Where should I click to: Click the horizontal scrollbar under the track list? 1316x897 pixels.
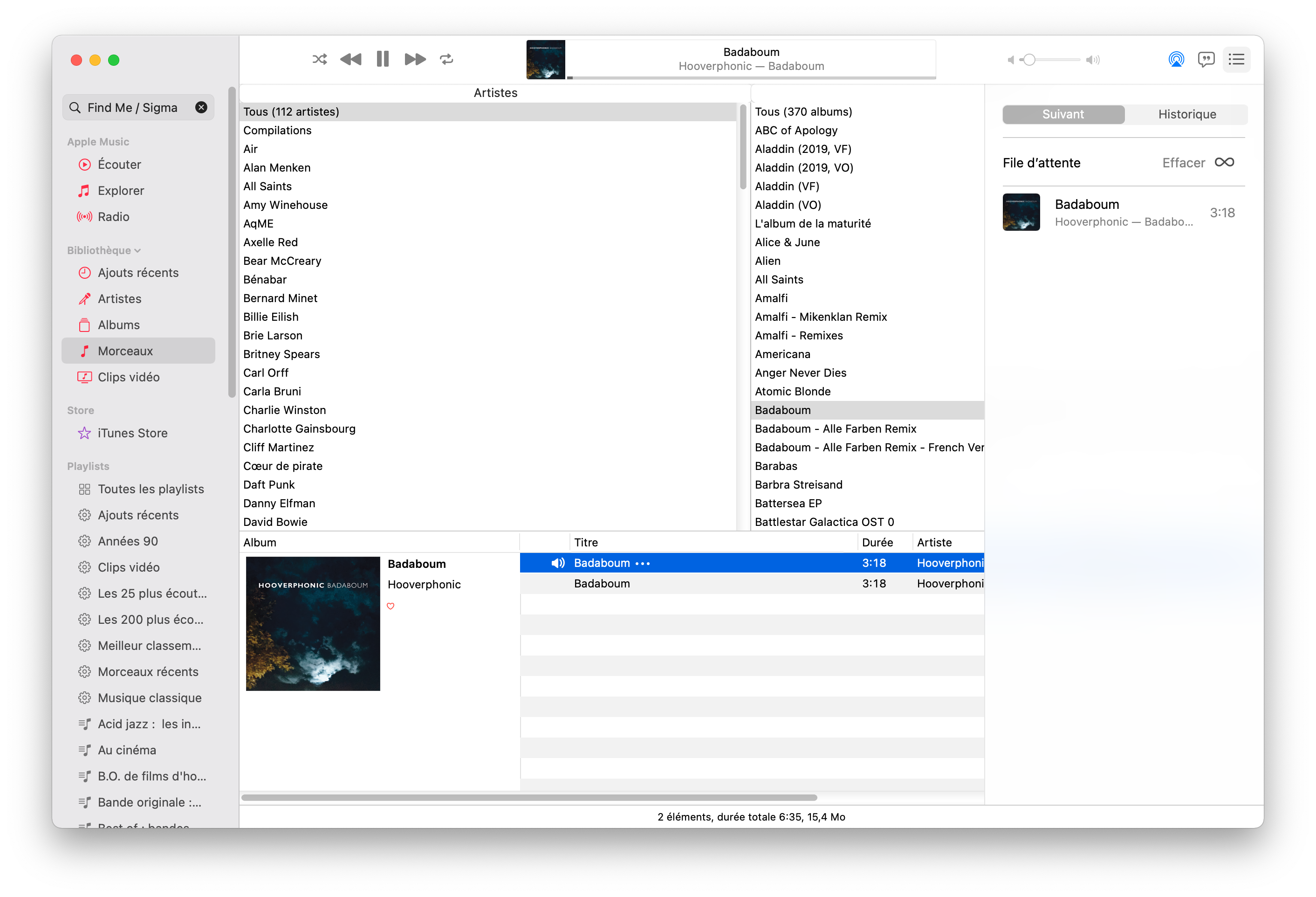click(x=529, y=797)
